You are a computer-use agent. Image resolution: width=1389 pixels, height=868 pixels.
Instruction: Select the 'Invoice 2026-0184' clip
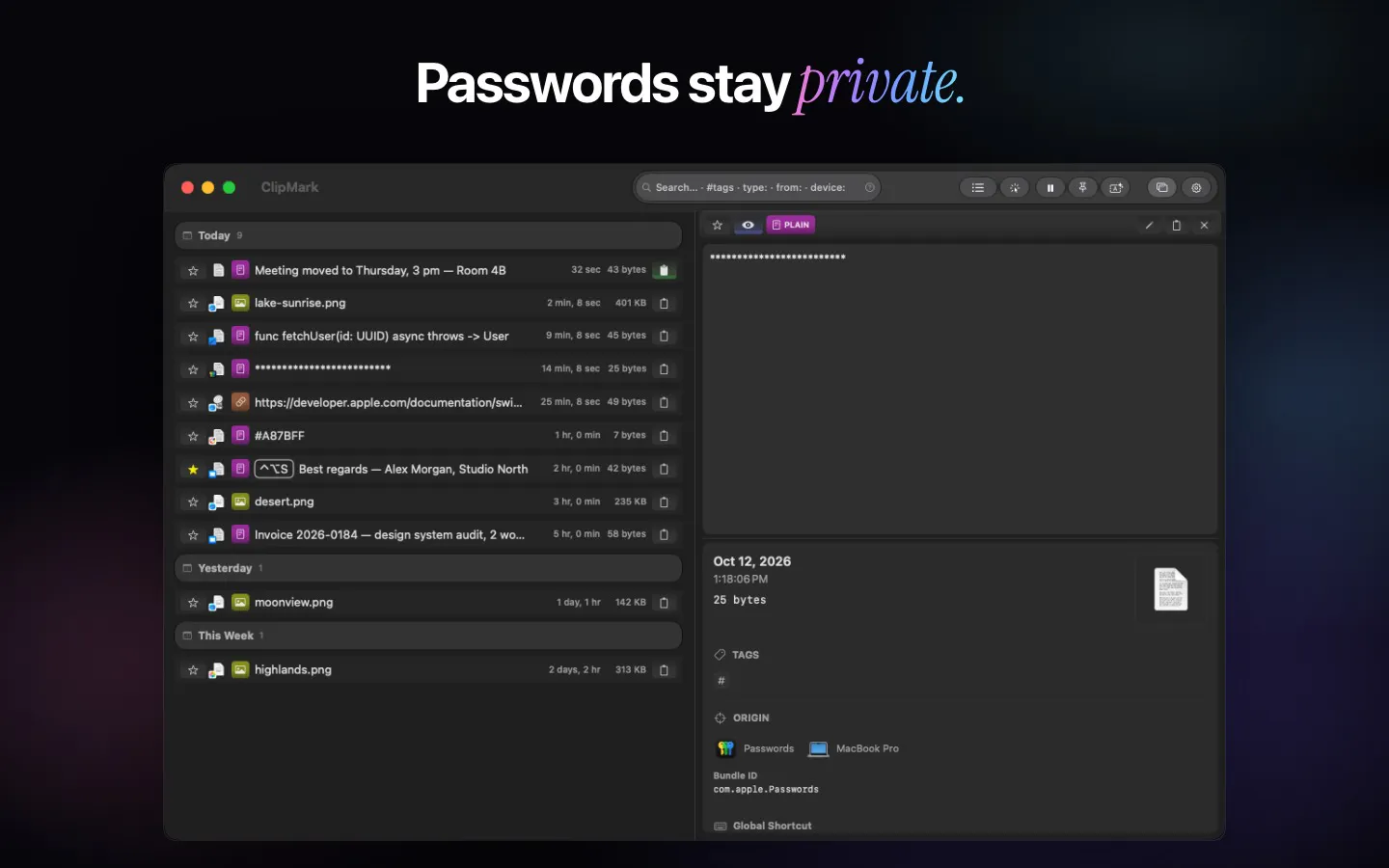(428, 534)
